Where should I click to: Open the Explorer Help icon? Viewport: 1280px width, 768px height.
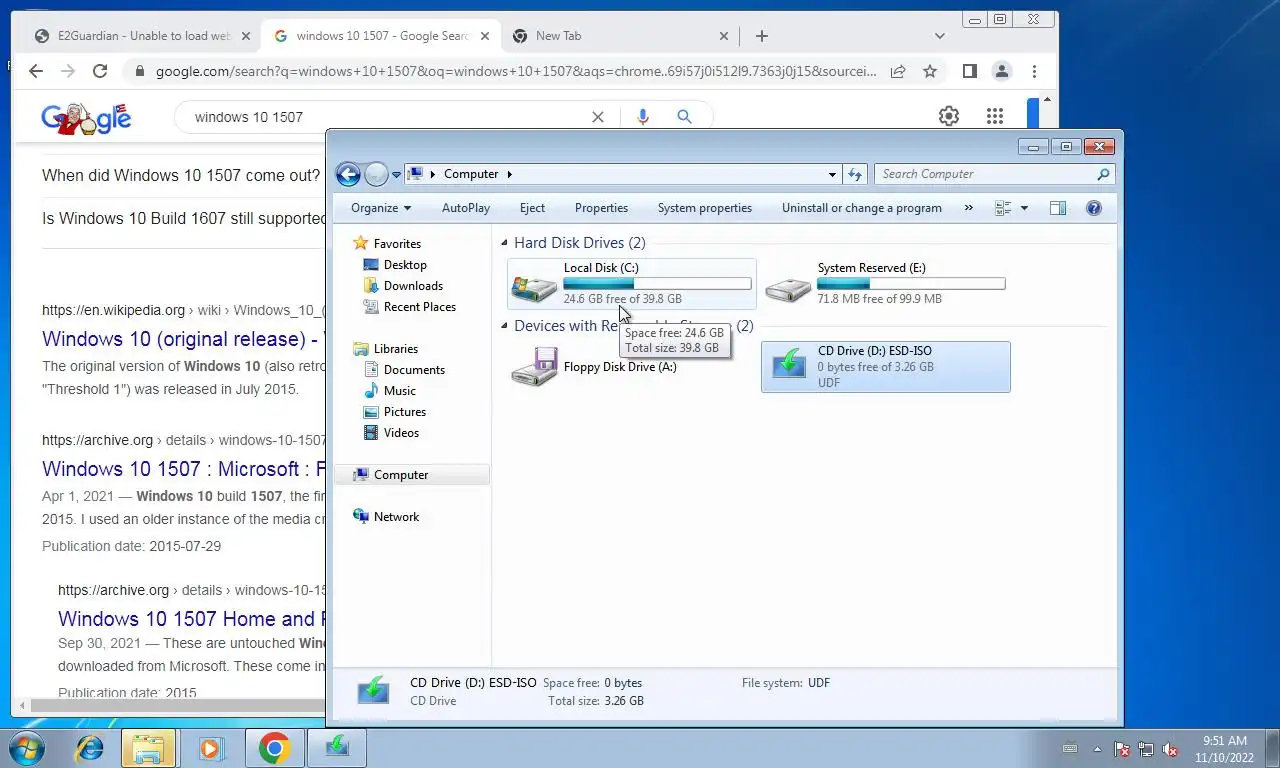[x=1094, y=208]
